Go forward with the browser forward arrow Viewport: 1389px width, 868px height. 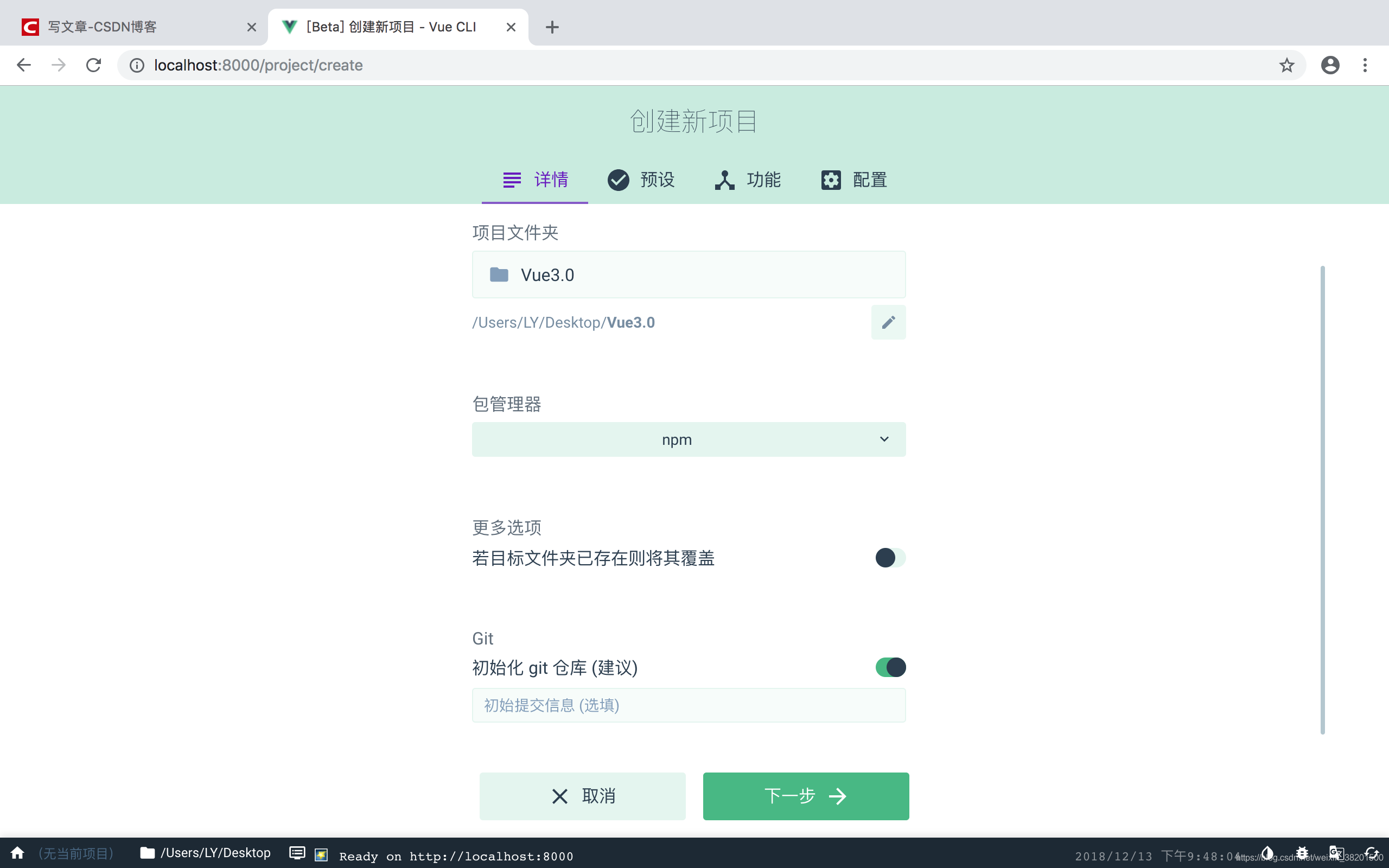coord(59,65)
